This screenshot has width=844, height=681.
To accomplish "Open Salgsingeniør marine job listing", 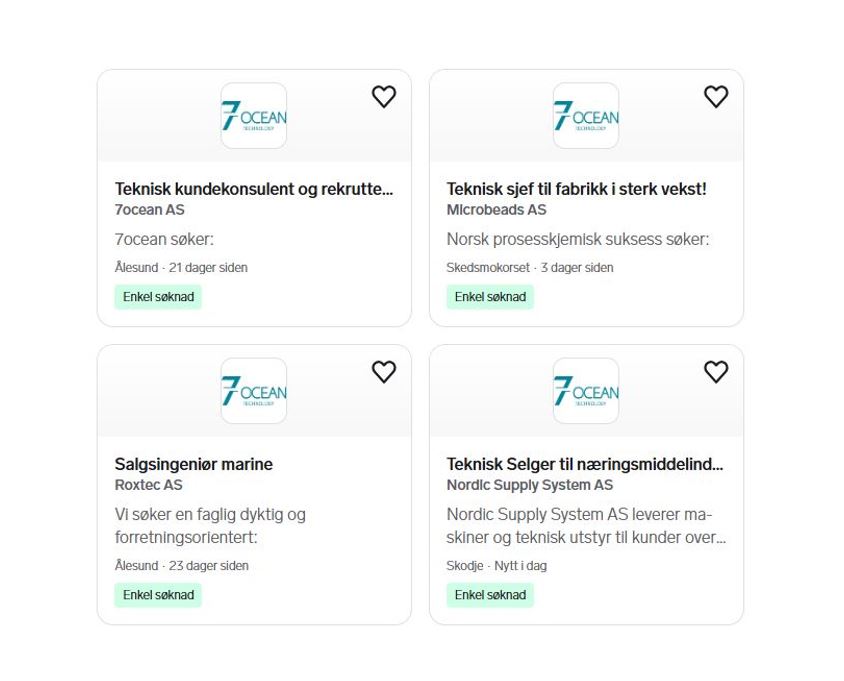I will [x=194, y=464].
